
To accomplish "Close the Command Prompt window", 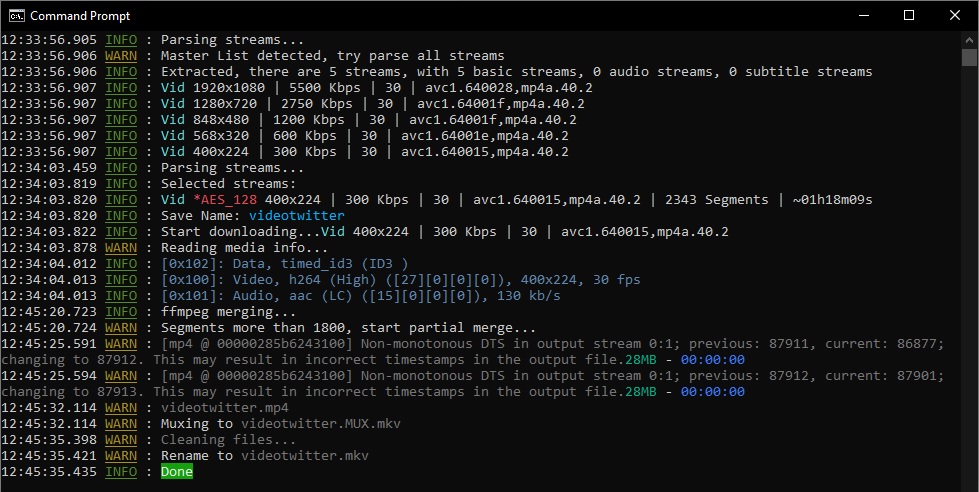I will pos(955,16).
